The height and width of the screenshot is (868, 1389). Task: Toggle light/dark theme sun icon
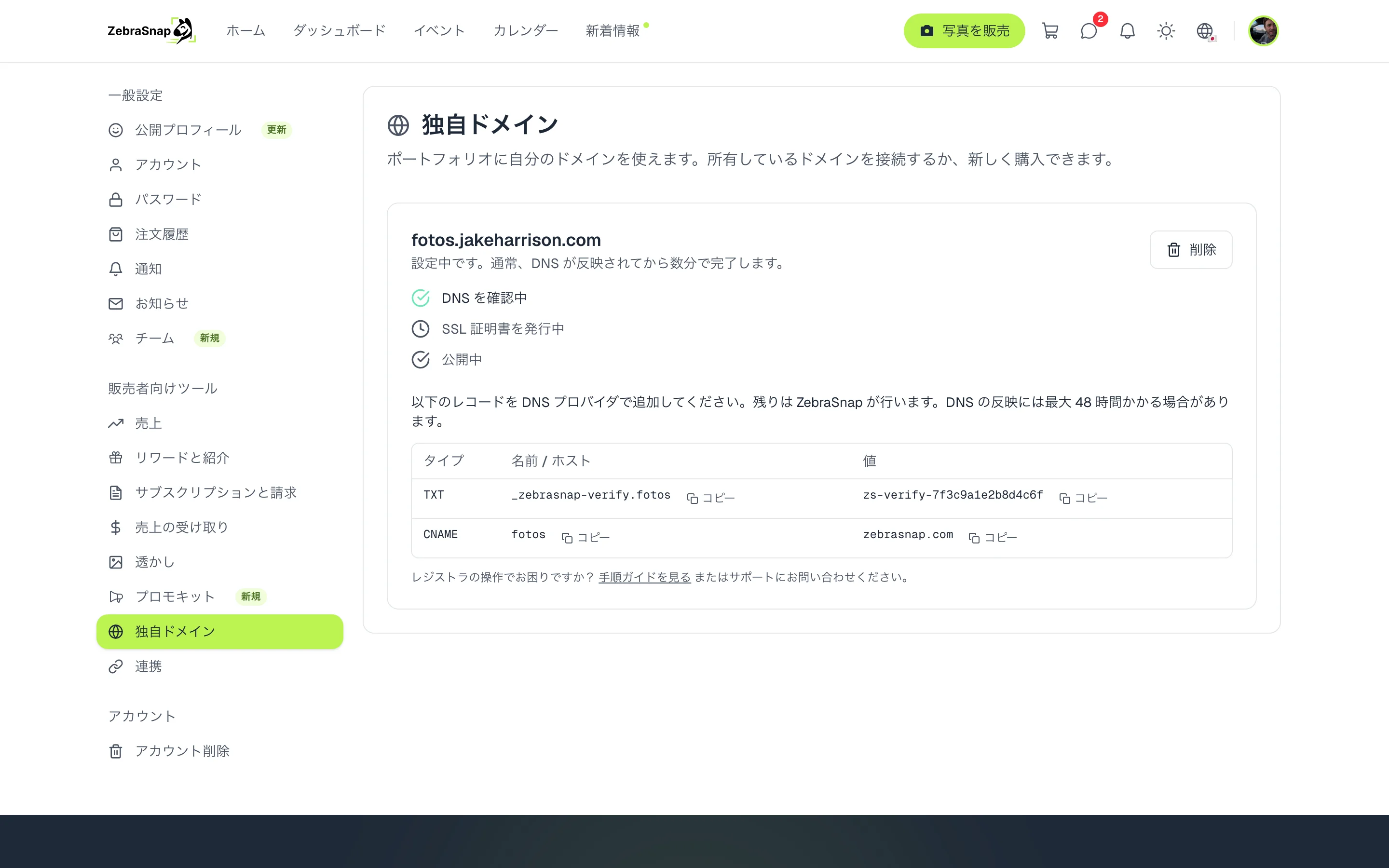click(1166, 31)
